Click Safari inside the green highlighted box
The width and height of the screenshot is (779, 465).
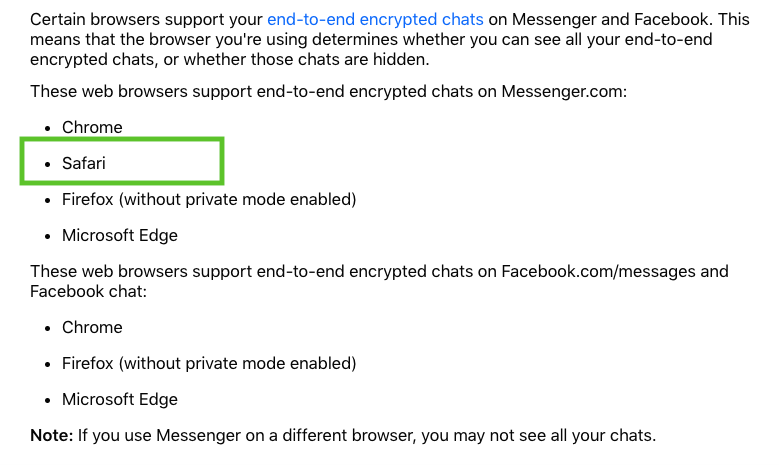click(83, 163)
